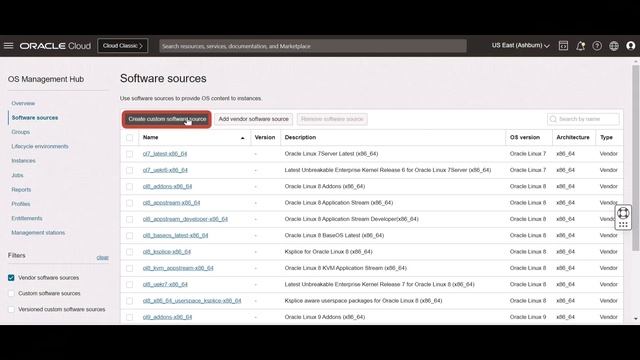
Task: Open Reports in the sidebar
Action: coord(21,189)
